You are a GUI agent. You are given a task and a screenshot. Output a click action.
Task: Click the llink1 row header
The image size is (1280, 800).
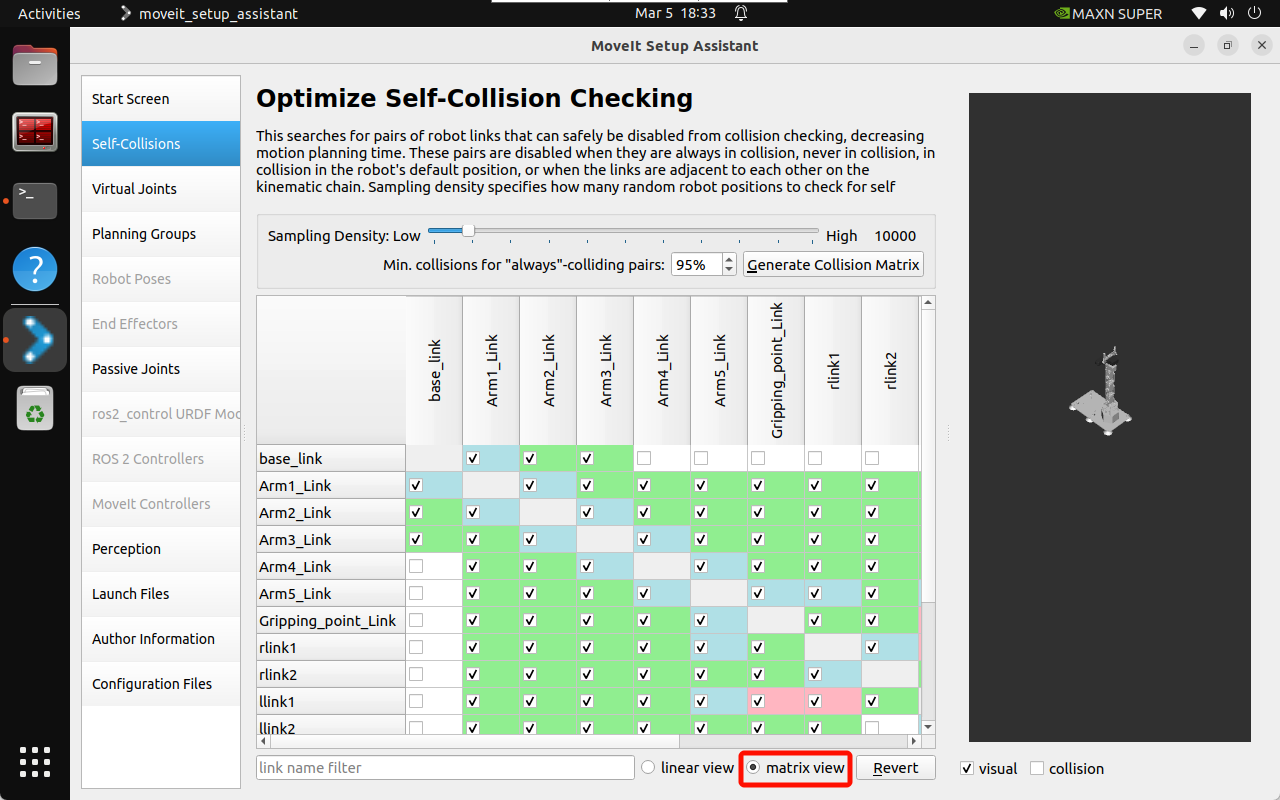coord(331,701)
